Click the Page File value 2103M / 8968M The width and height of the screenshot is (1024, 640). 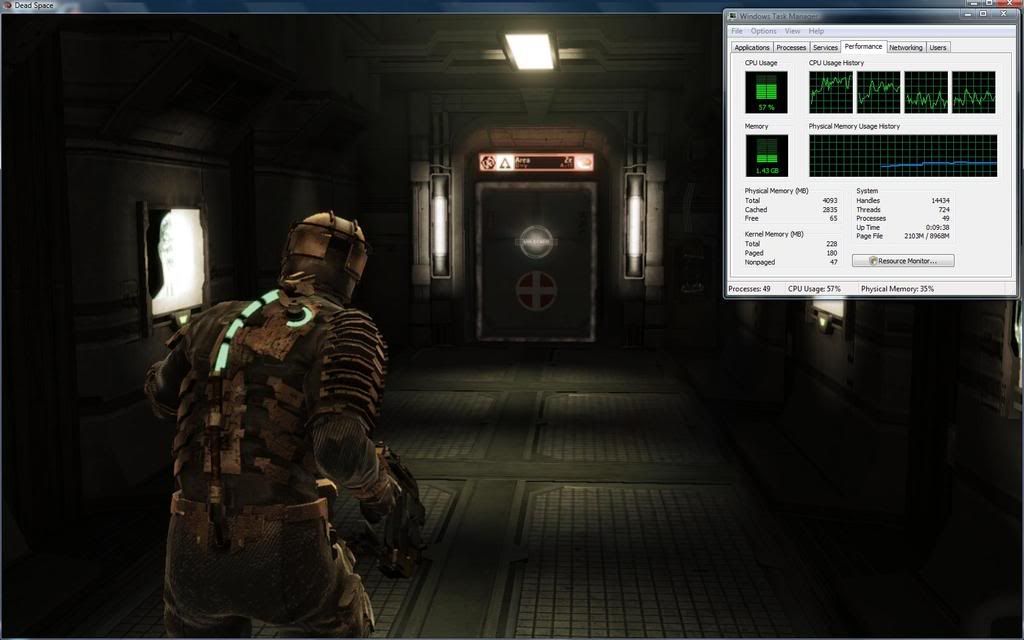point(927,236)
